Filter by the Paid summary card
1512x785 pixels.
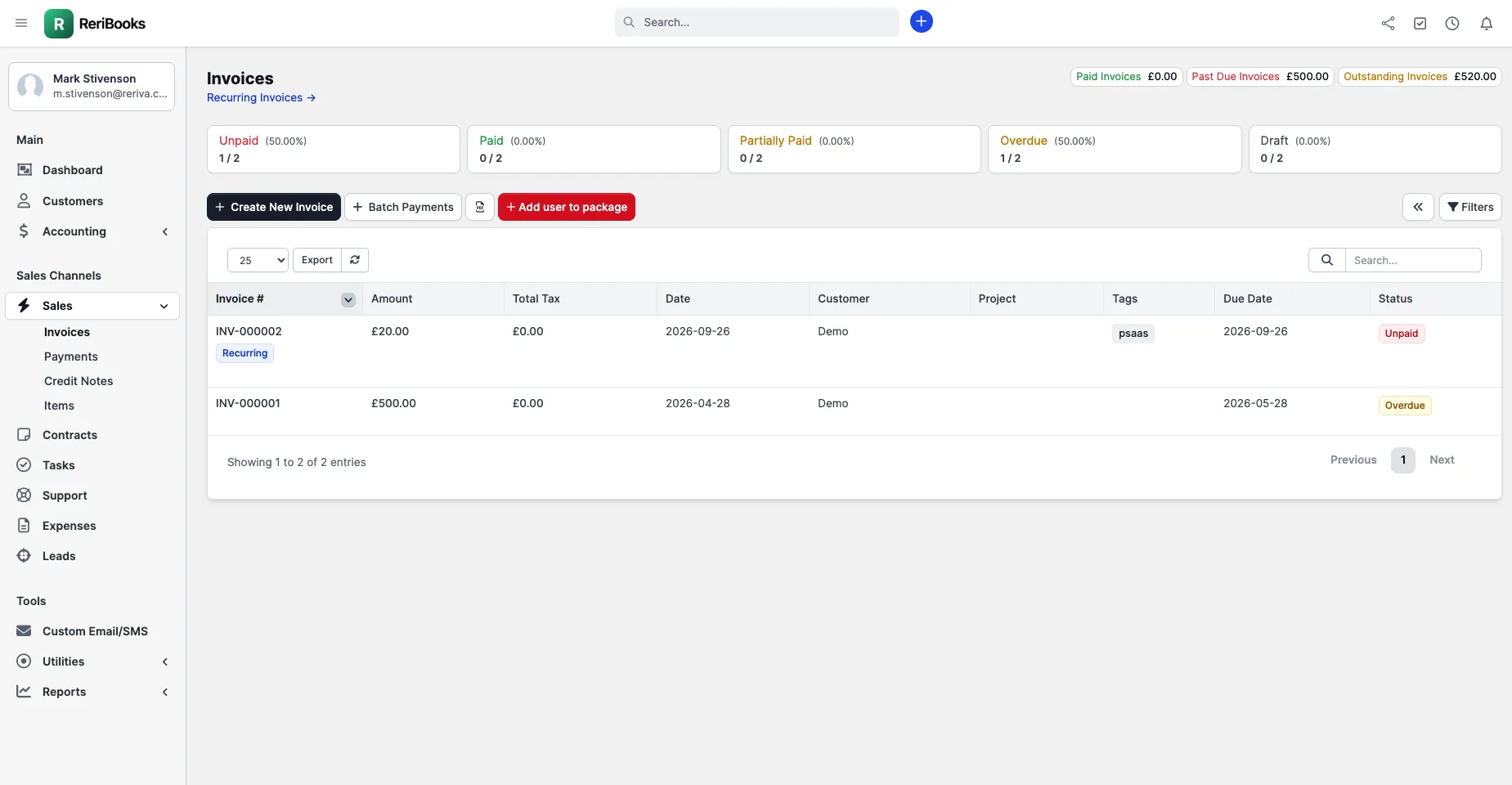(x=594, y=149)
